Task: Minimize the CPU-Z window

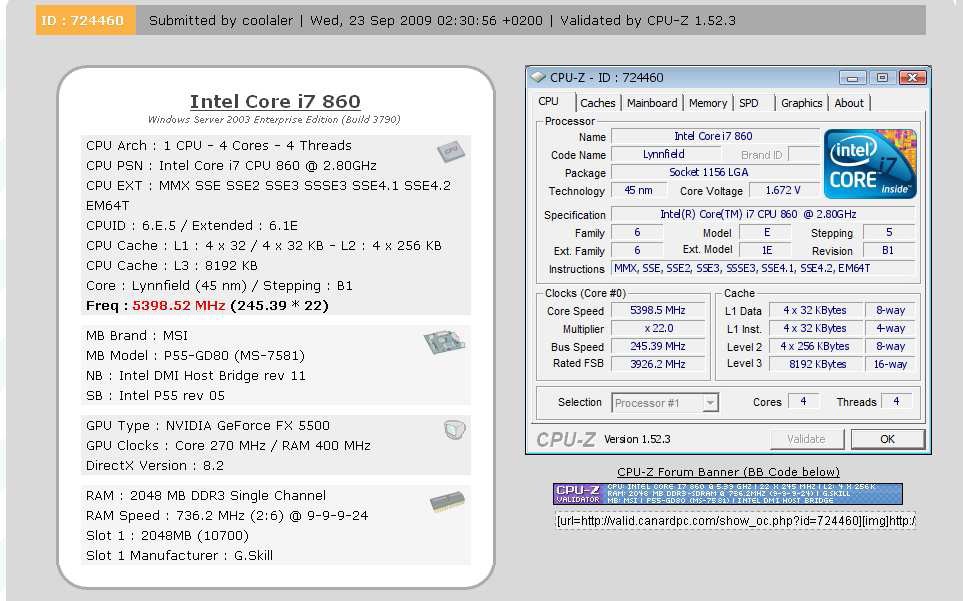Action: pos(852,77)
